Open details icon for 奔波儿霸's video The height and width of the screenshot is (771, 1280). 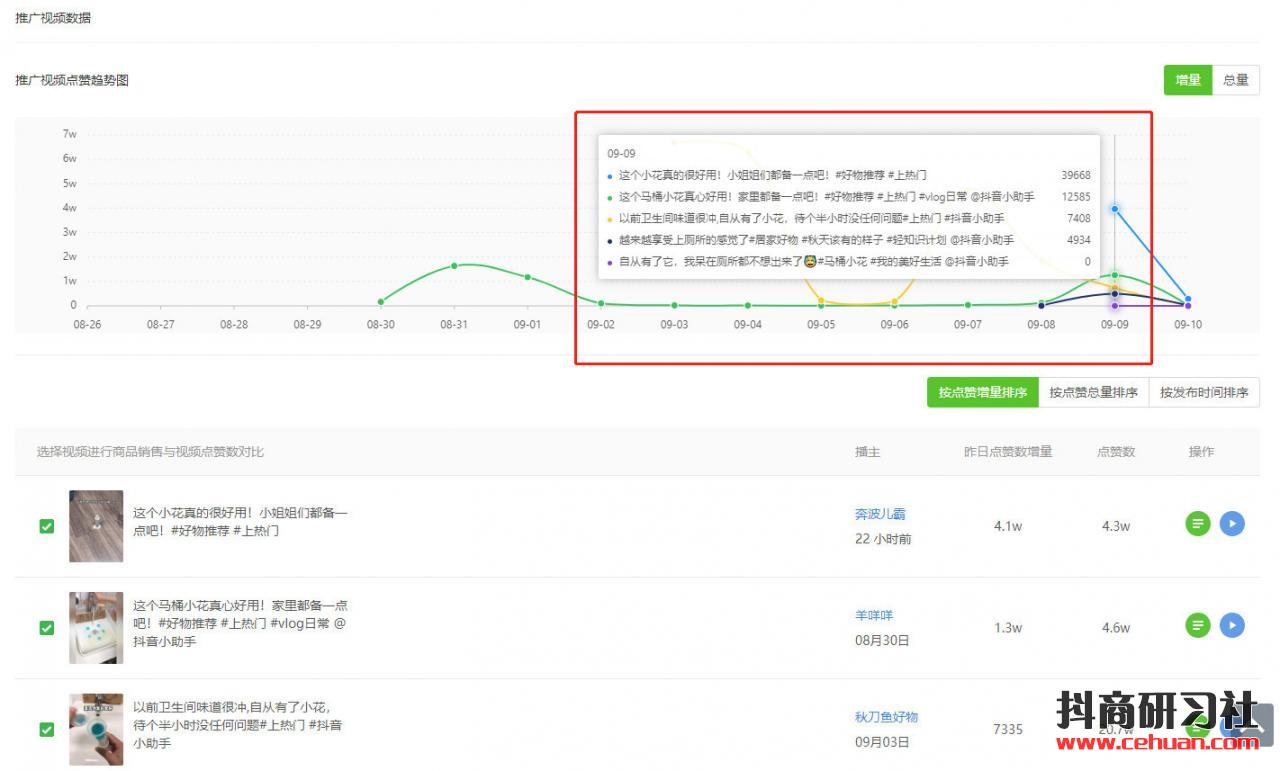(x=1197, y=523)
